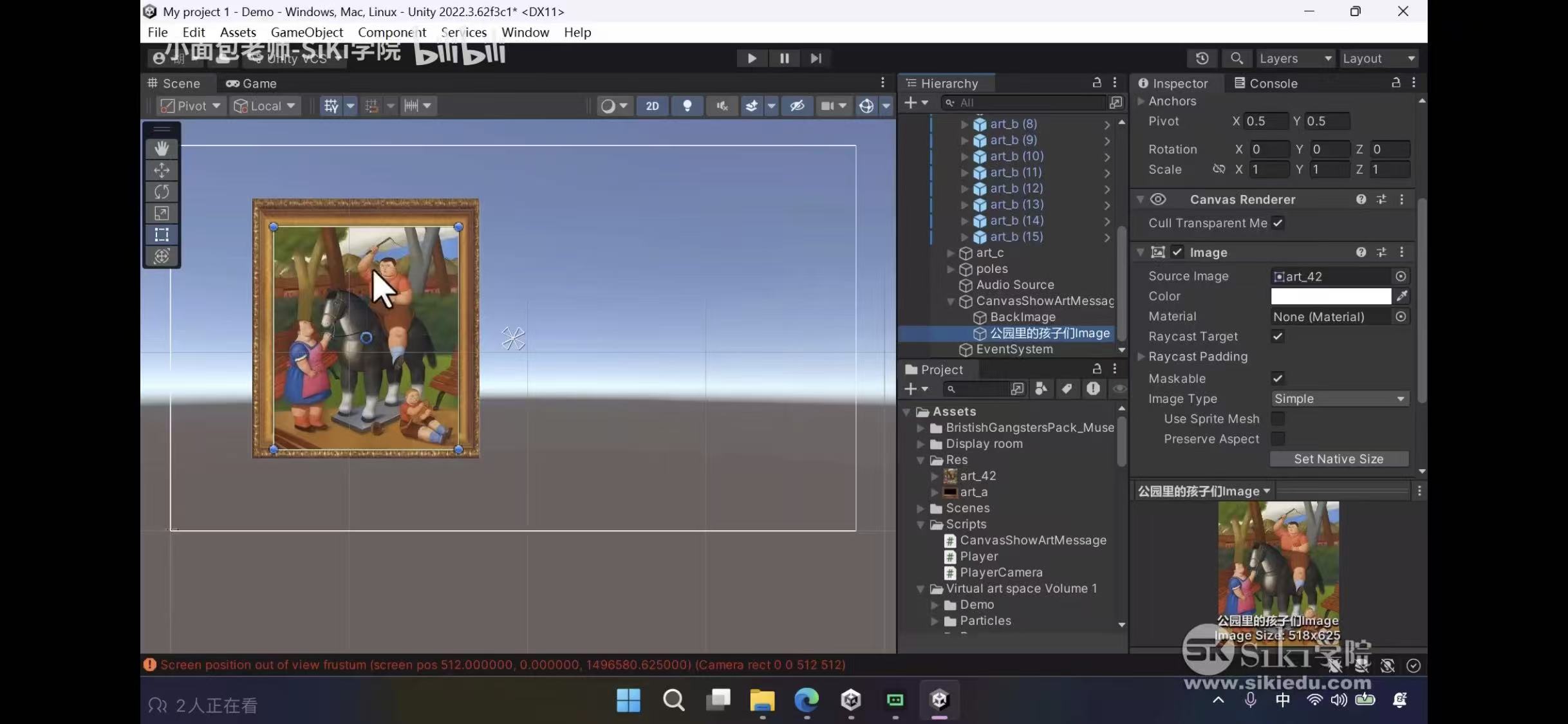1568x724 pixels.
Task: Open the GameObject menu
Action: (307, 32)
